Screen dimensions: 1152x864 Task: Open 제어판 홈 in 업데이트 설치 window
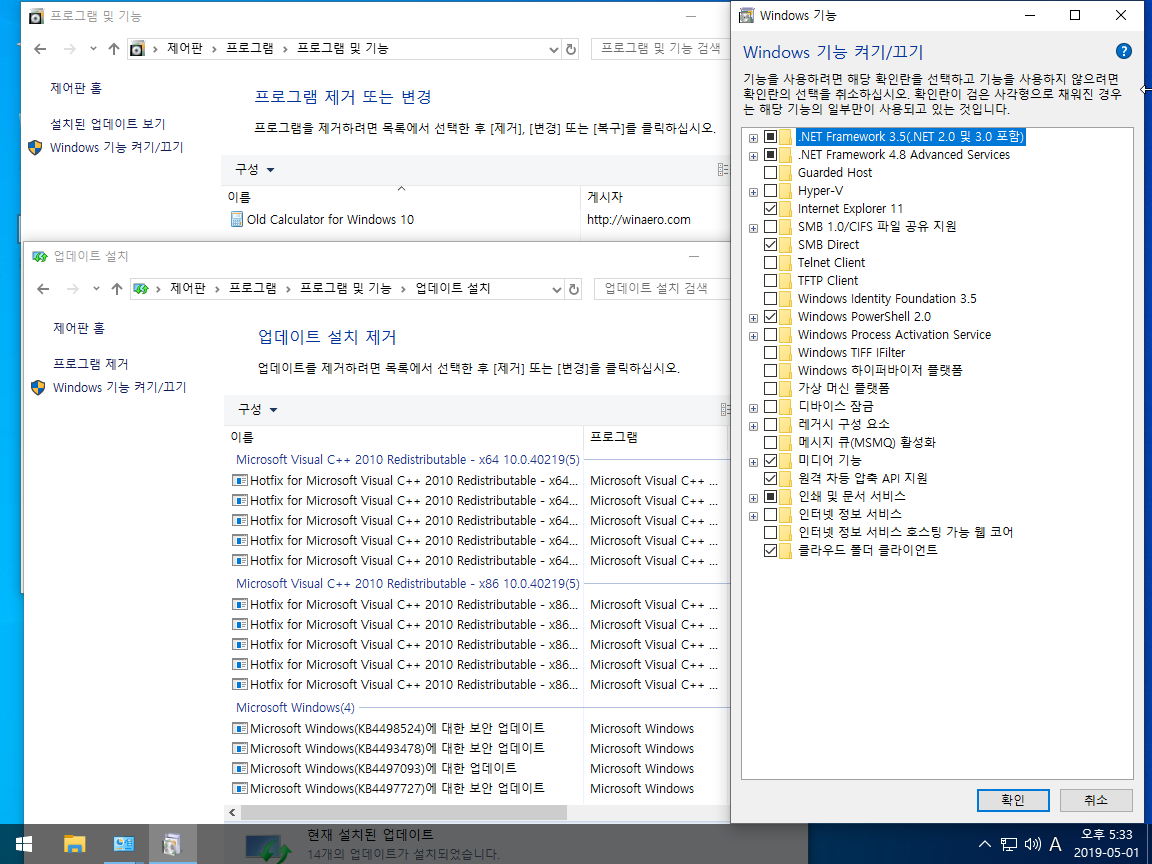point(79,328)
